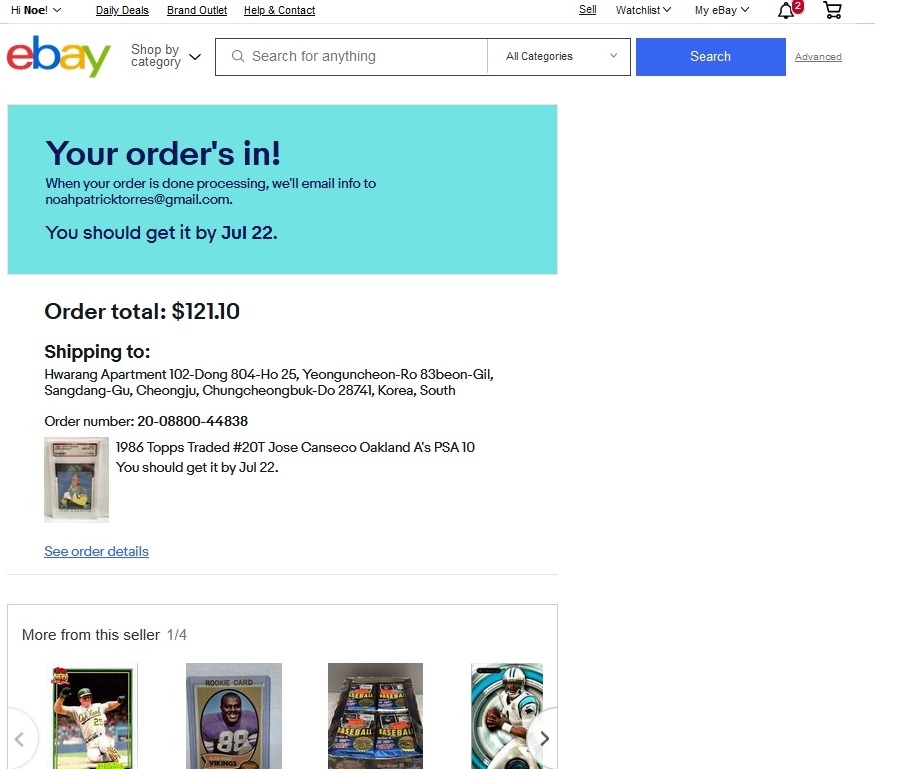
Task: Open Daily Deals page
Action: (x=122, y=10)
